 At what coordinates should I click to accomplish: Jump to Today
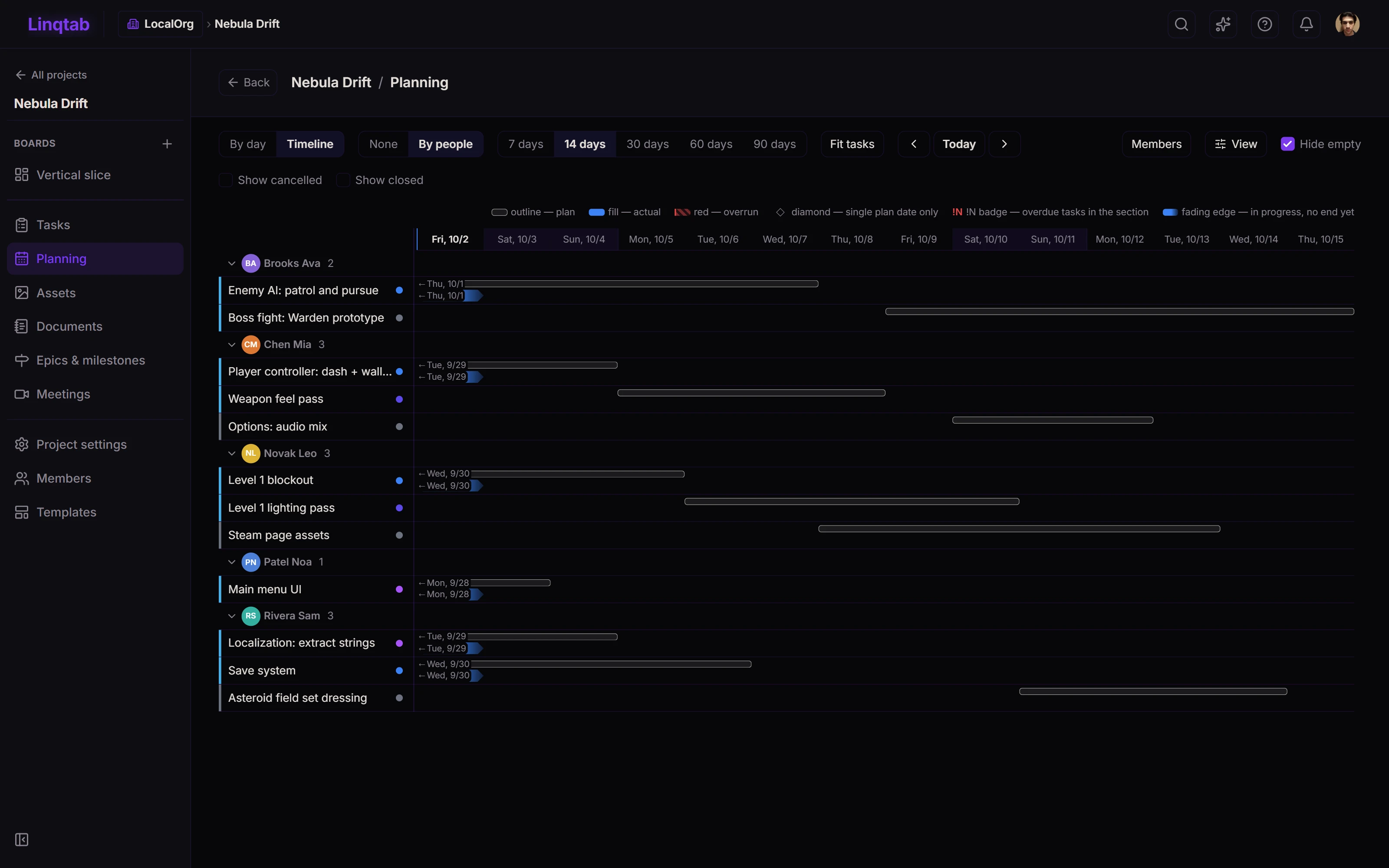pos(959,144)
